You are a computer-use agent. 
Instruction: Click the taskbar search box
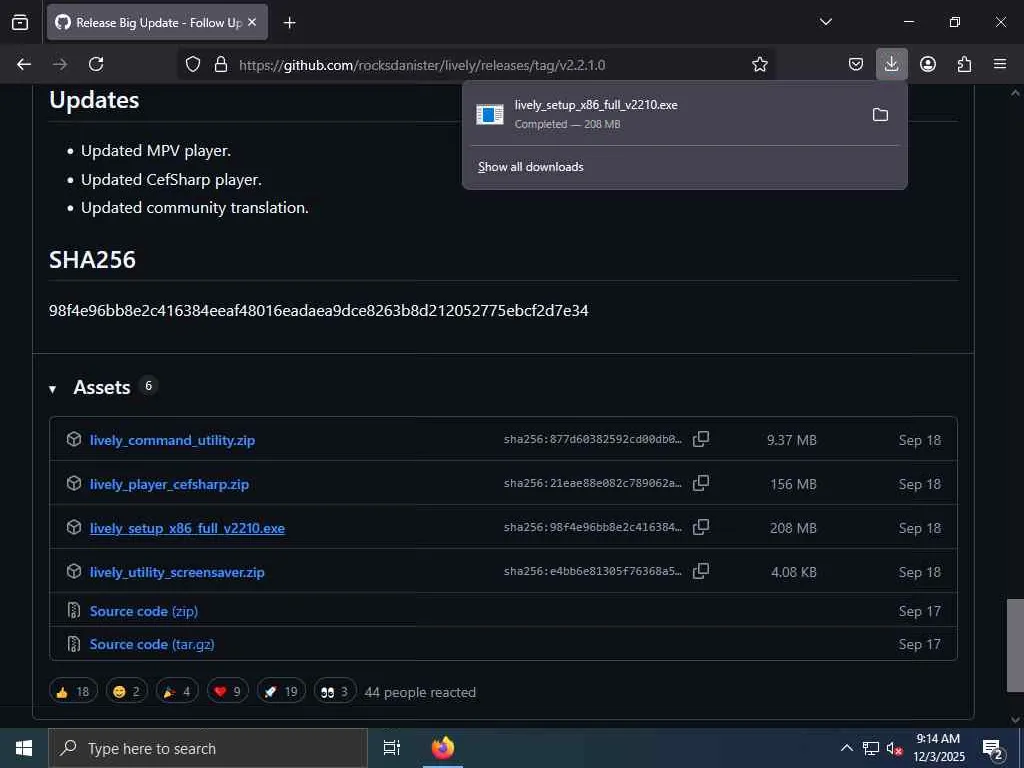(x=208, y=748)
